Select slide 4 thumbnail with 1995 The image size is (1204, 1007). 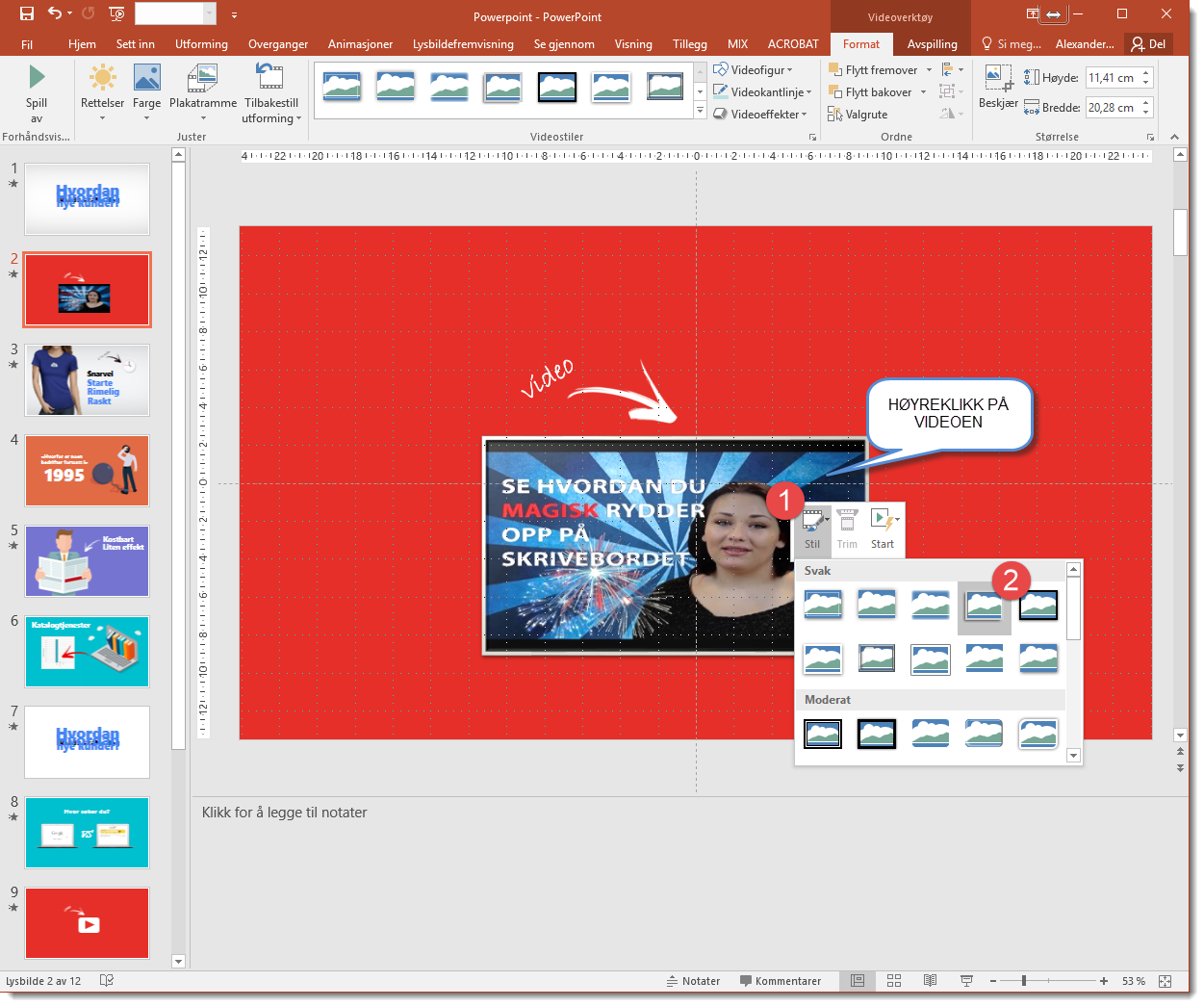pos(88,471)
